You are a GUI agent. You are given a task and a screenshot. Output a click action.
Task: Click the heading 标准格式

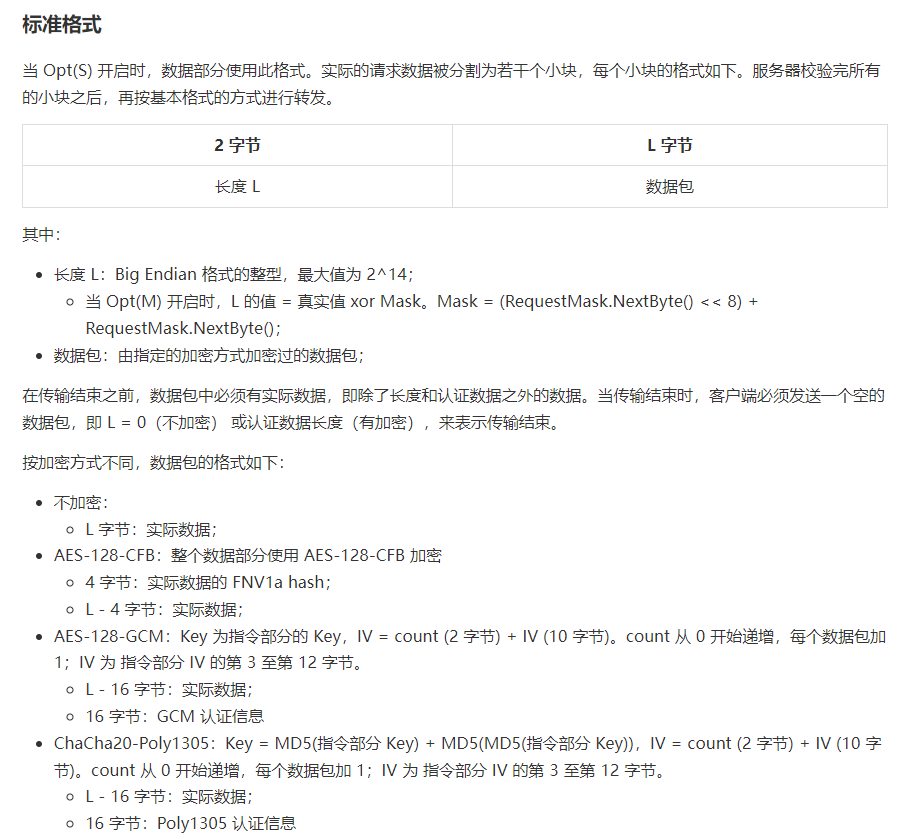coord(62,25)
